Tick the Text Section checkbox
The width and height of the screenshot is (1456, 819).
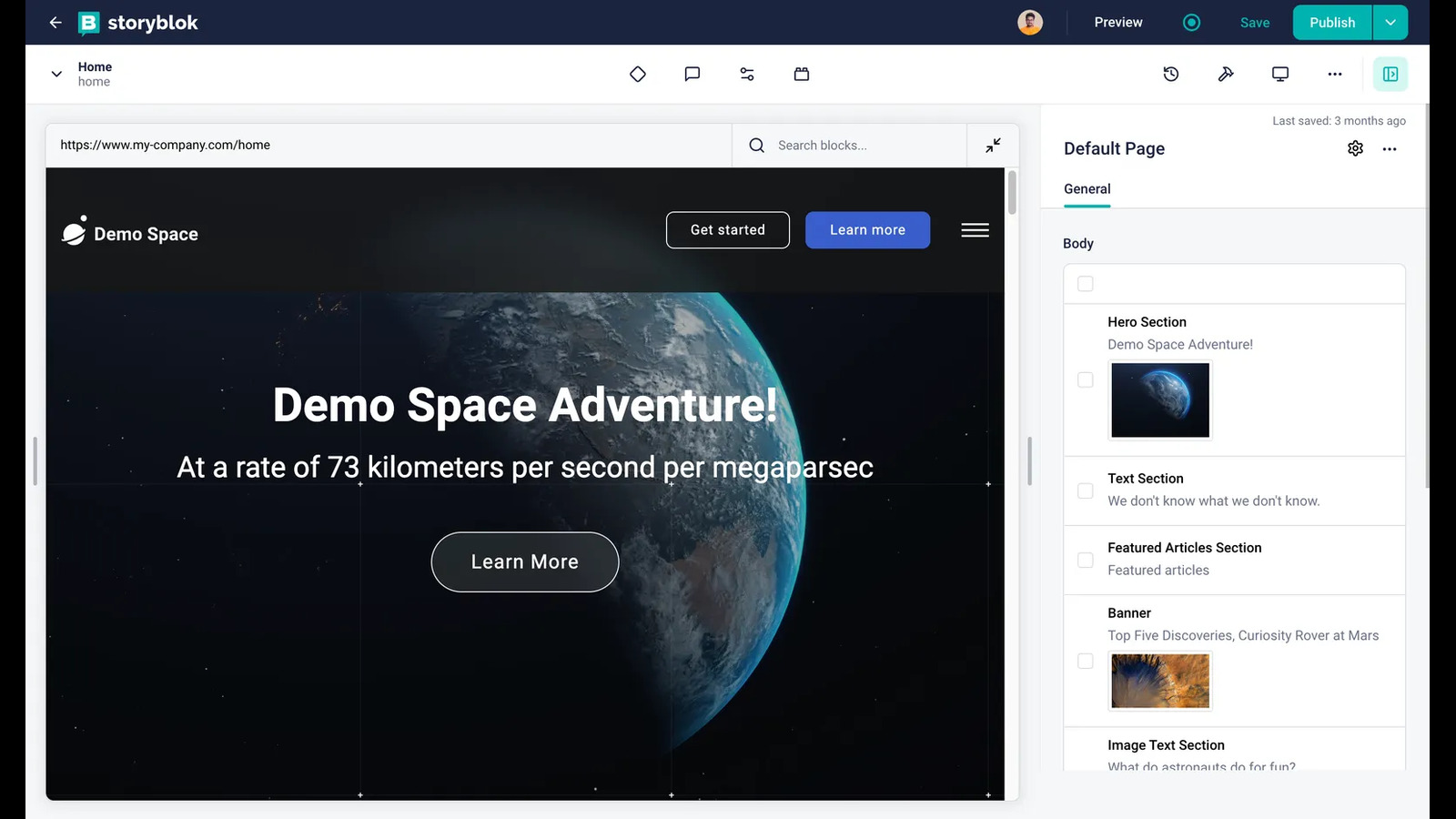pyautogui.click(x=1086, y=490)
